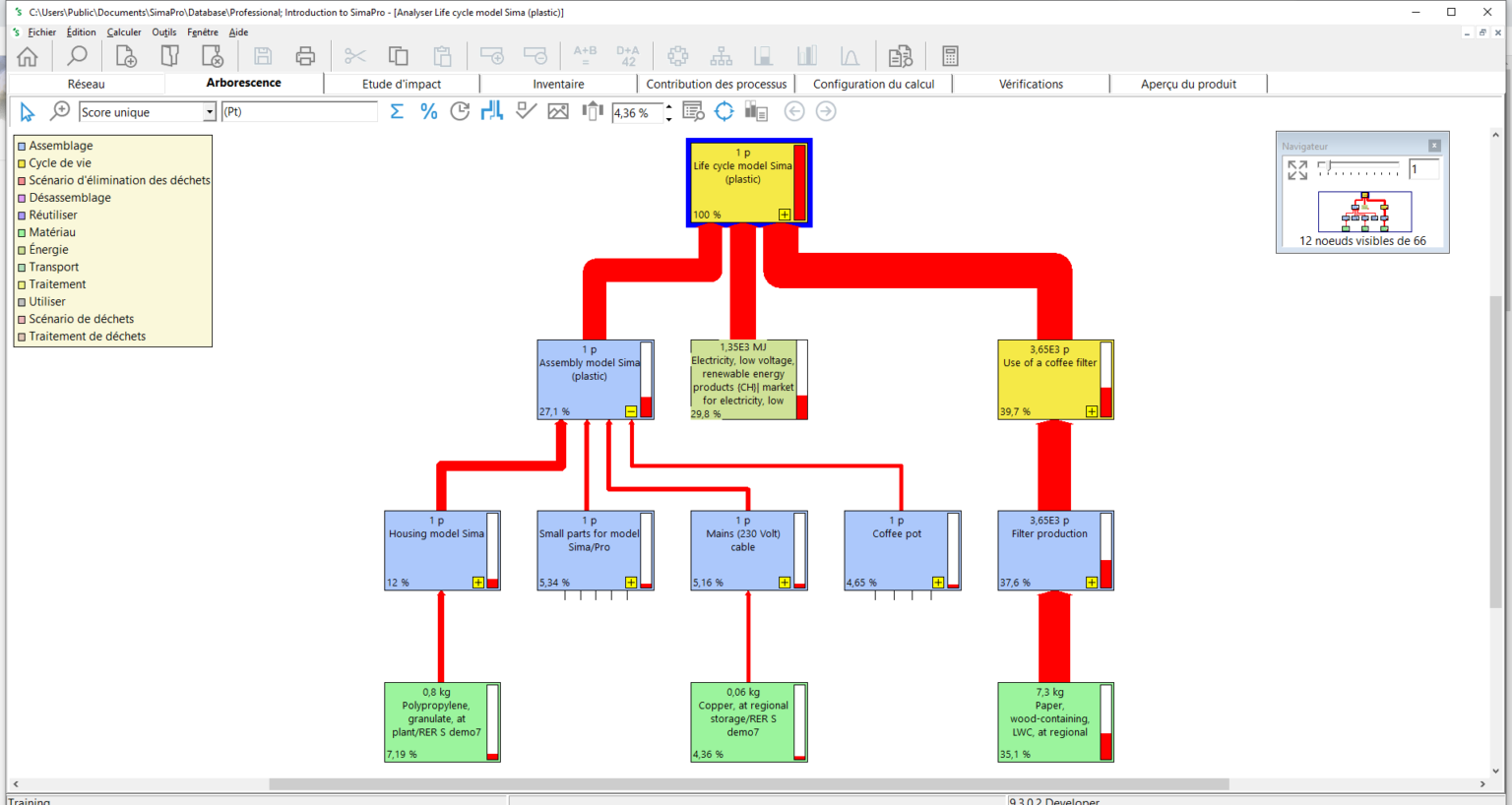Open the Inventaire tab
This screenshot has height=805, width=1512.
click(558, 85)
